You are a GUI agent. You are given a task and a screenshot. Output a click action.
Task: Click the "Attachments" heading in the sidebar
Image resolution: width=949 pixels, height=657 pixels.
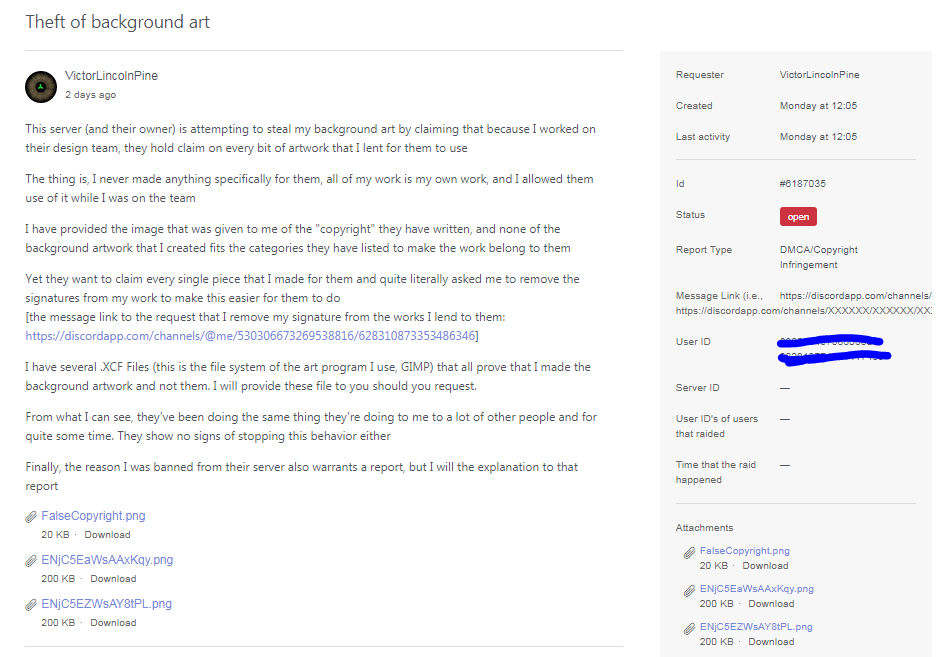[x=704, y=528]
